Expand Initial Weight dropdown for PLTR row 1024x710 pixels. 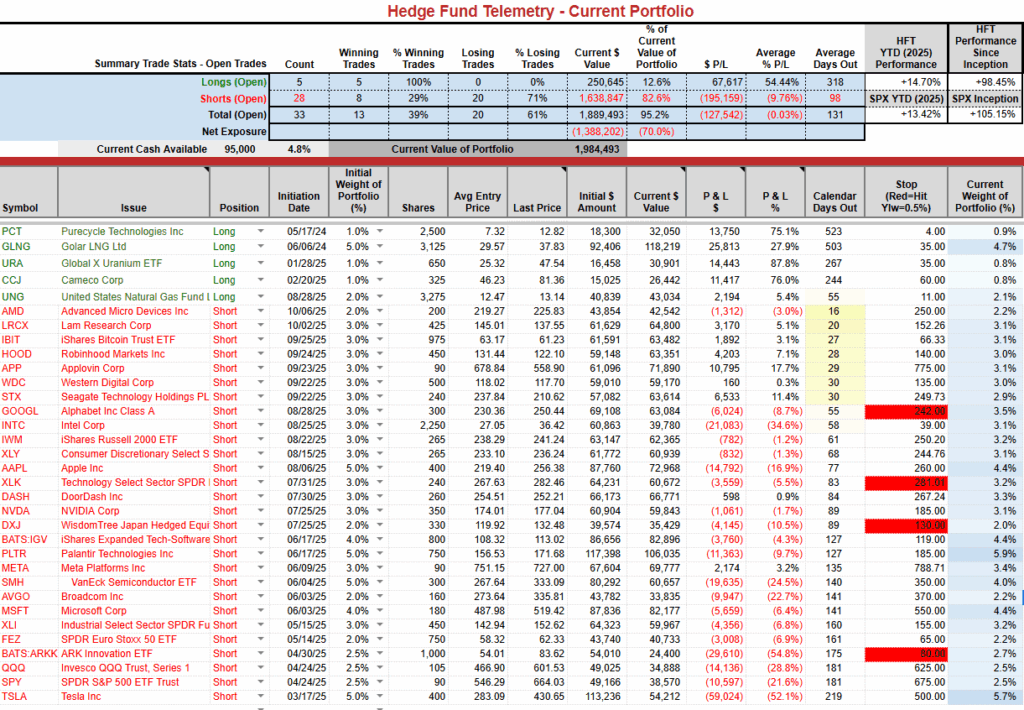pyautogui.click(x=379, y=554)
